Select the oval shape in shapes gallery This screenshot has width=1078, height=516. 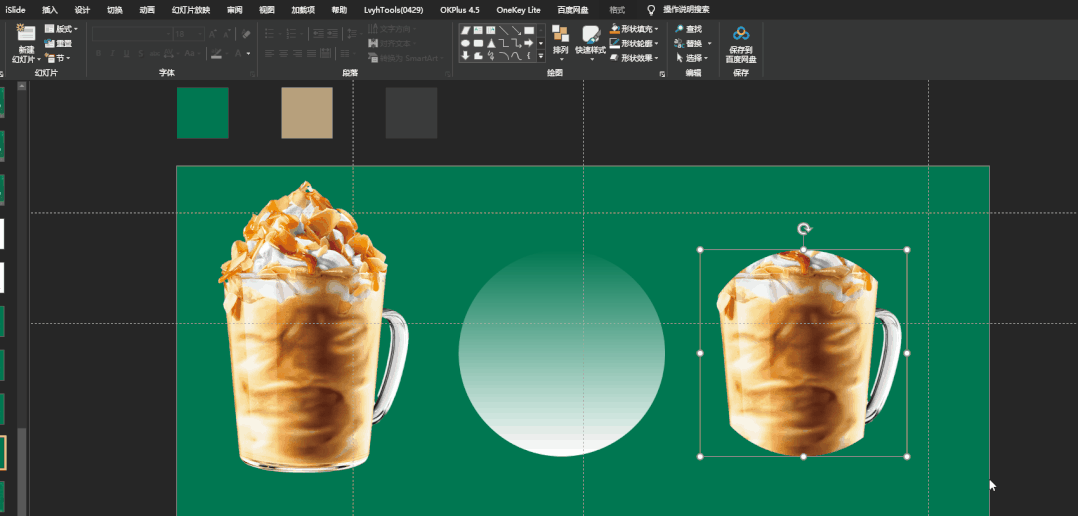pos(465,43)
